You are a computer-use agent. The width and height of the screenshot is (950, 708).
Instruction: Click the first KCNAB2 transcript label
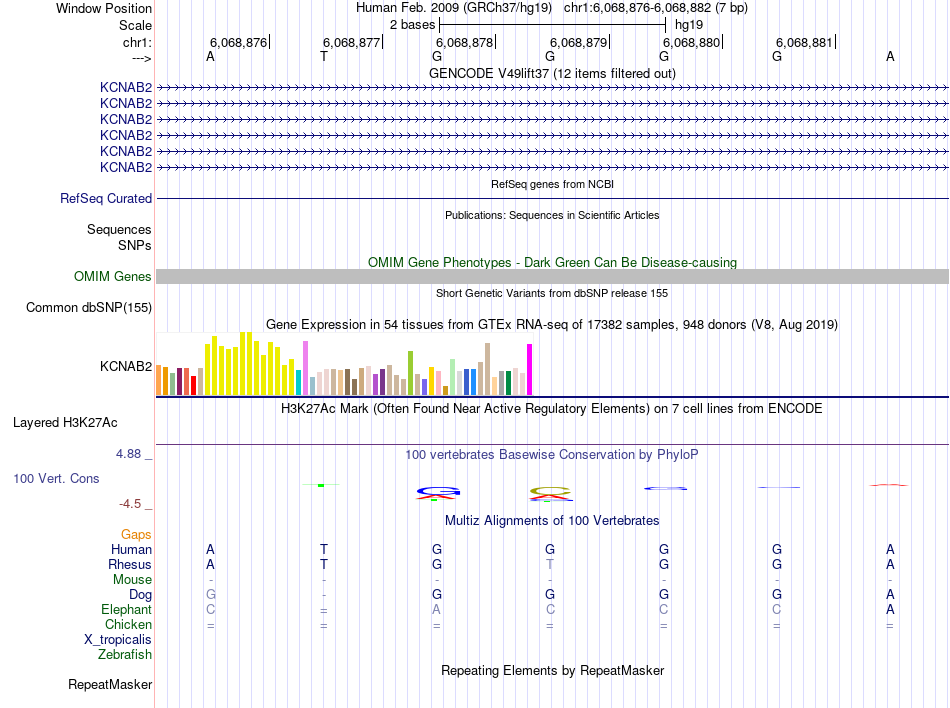[x=125, y=87]
